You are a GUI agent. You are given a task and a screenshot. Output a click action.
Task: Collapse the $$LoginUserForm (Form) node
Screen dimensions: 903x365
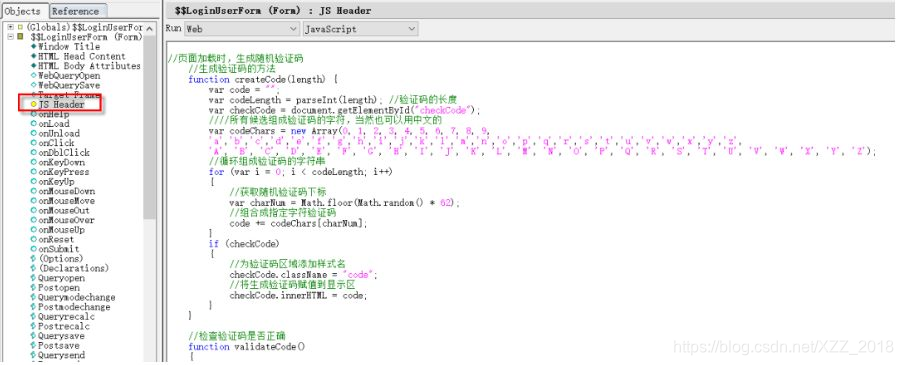point(10,37)
